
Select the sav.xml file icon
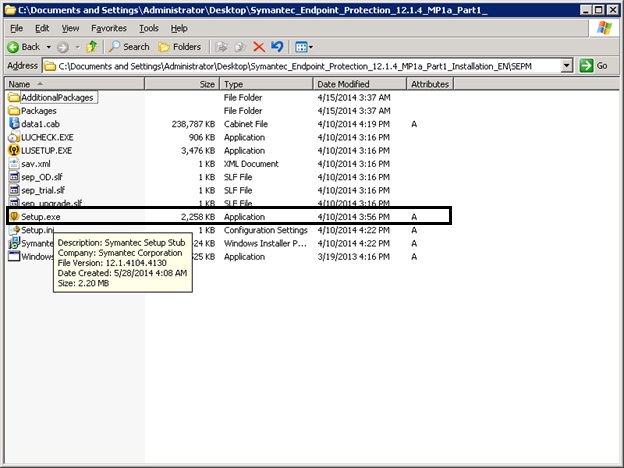pyautogui.click(x=14, y=164)
